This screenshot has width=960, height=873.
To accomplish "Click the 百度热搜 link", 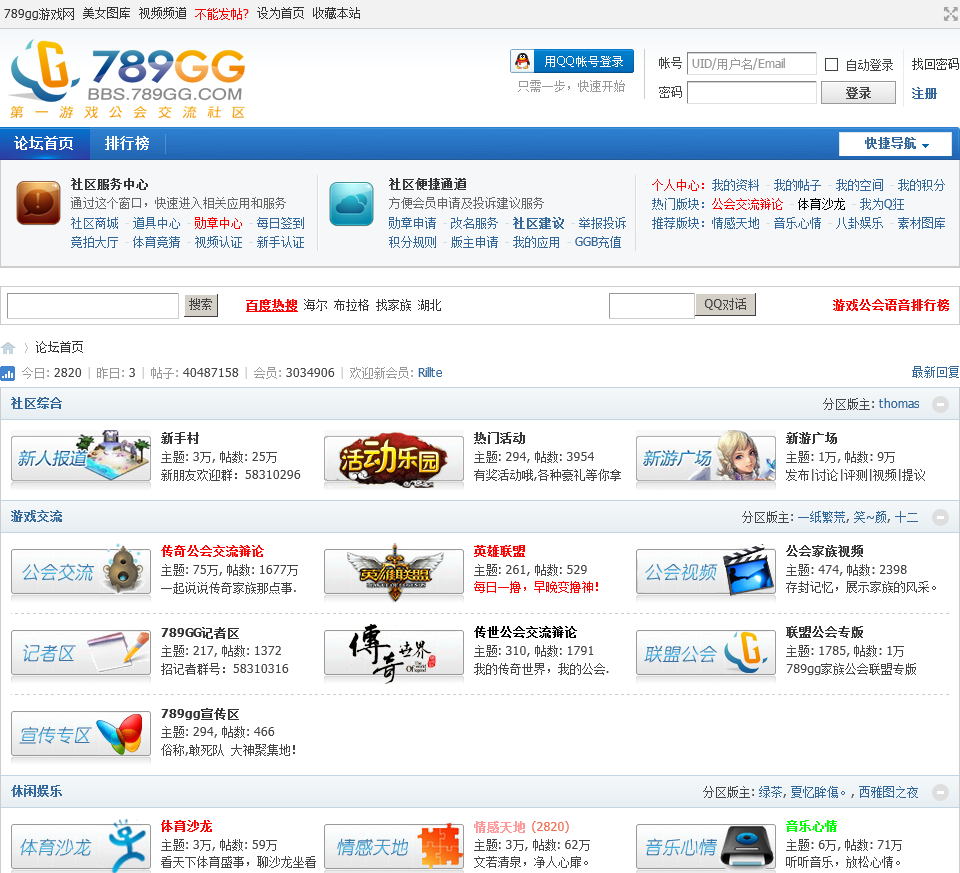I will click(271, 305).
